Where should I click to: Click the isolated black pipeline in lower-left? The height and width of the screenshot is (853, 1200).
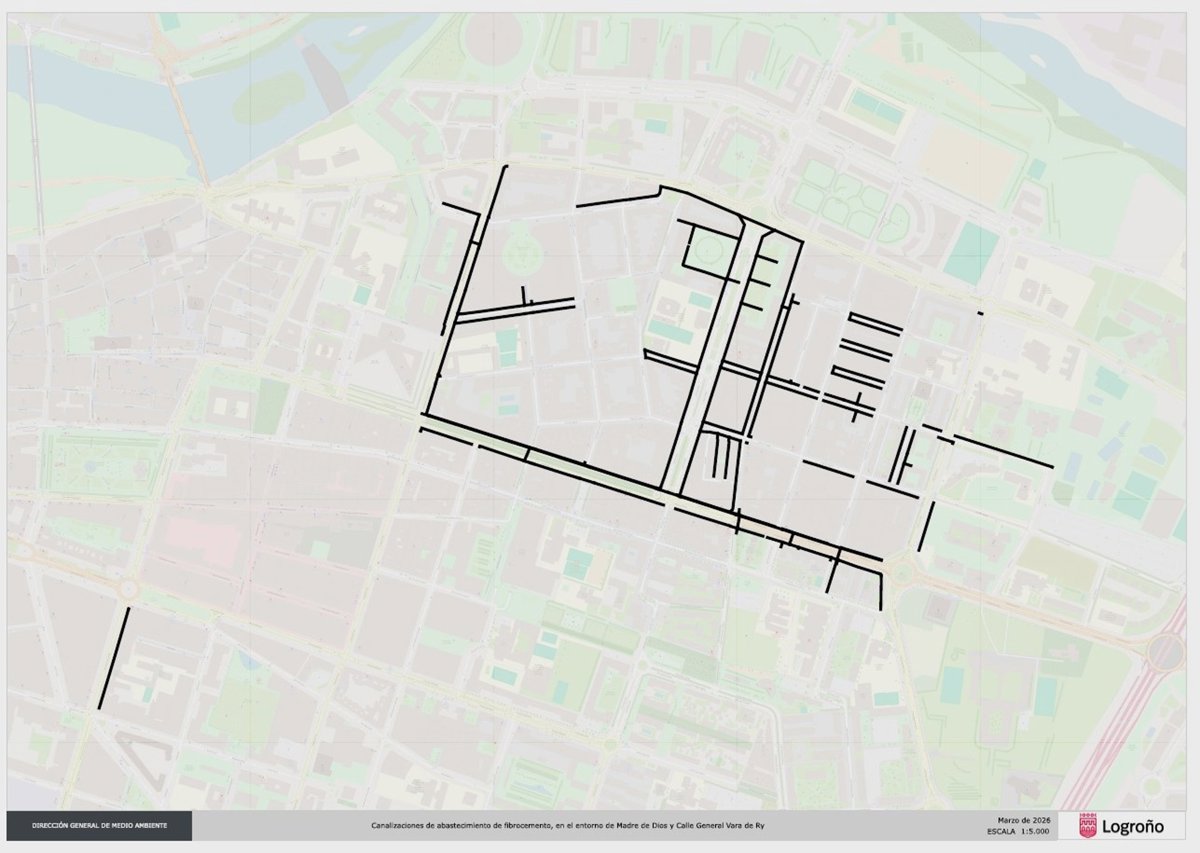[114, 657]
